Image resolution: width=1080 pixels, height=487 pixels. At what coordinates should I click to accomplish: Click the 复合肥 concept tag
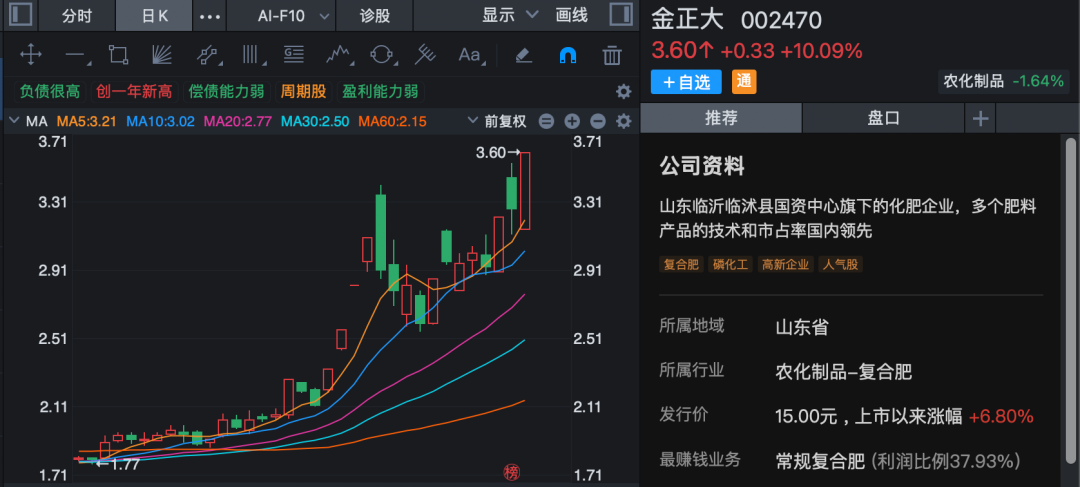(x=681, y=265)
